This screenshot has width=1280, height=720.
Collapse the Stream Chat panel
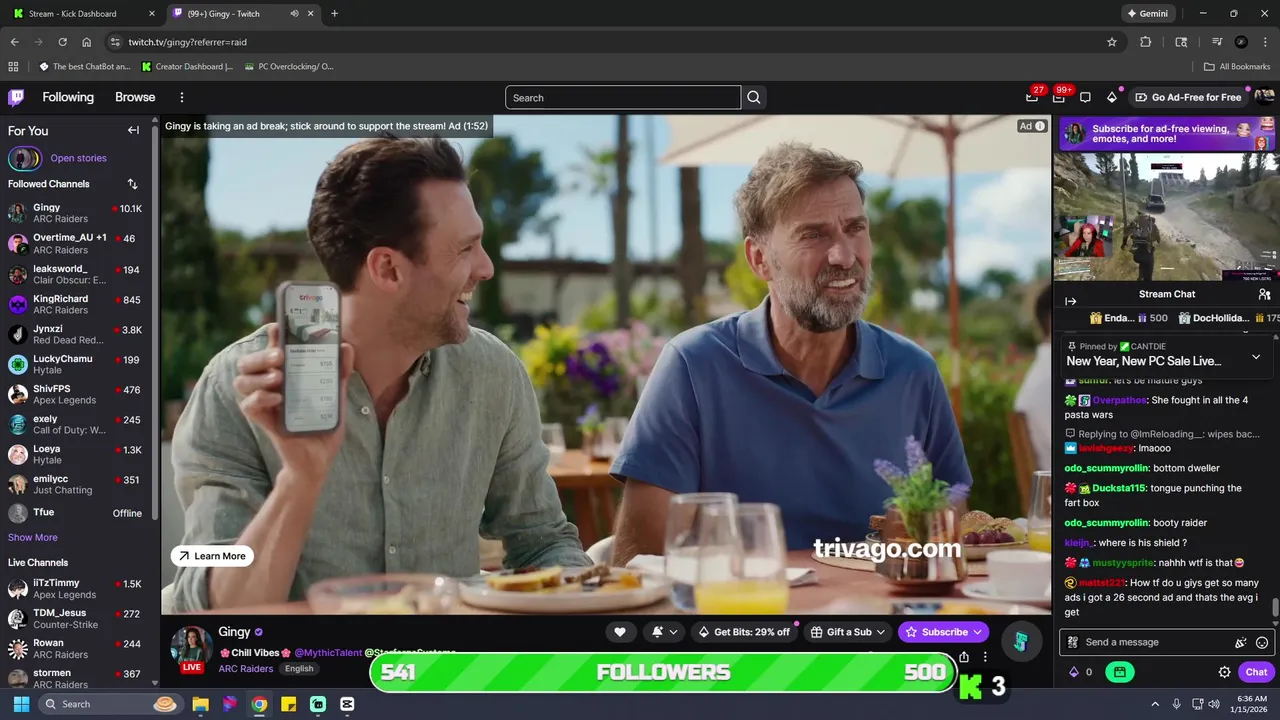coord(1070,301)
